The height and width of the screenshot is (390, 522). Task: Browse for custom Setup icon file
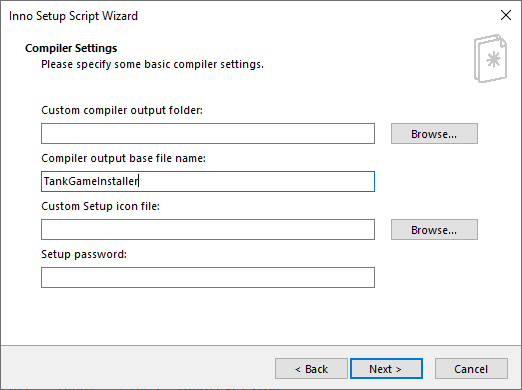pyautogui.click(x=434, y=230)
